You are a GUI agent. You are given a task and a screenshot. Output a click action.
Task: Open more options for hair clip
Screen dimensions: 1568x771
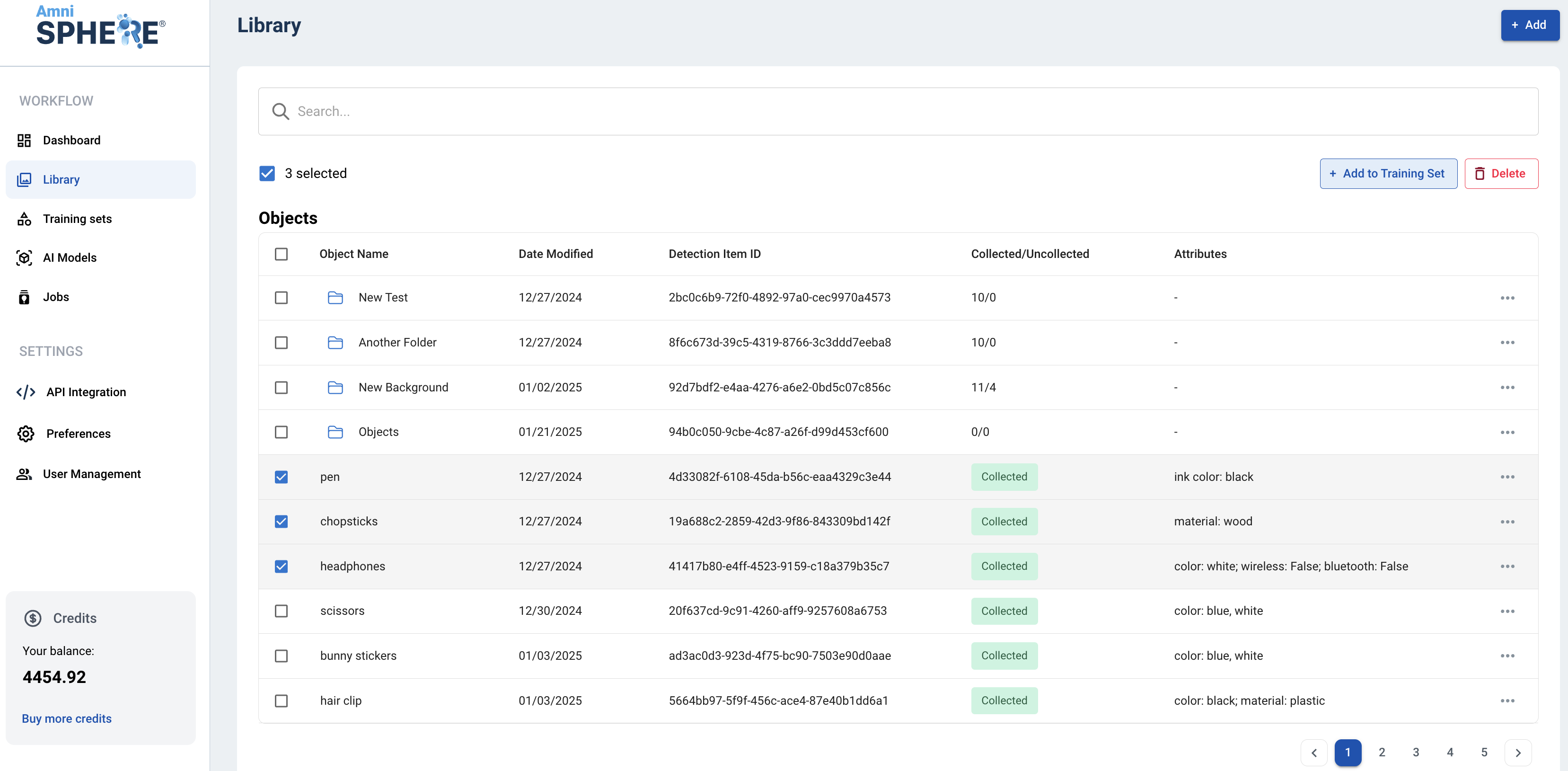pos(1506,701)
